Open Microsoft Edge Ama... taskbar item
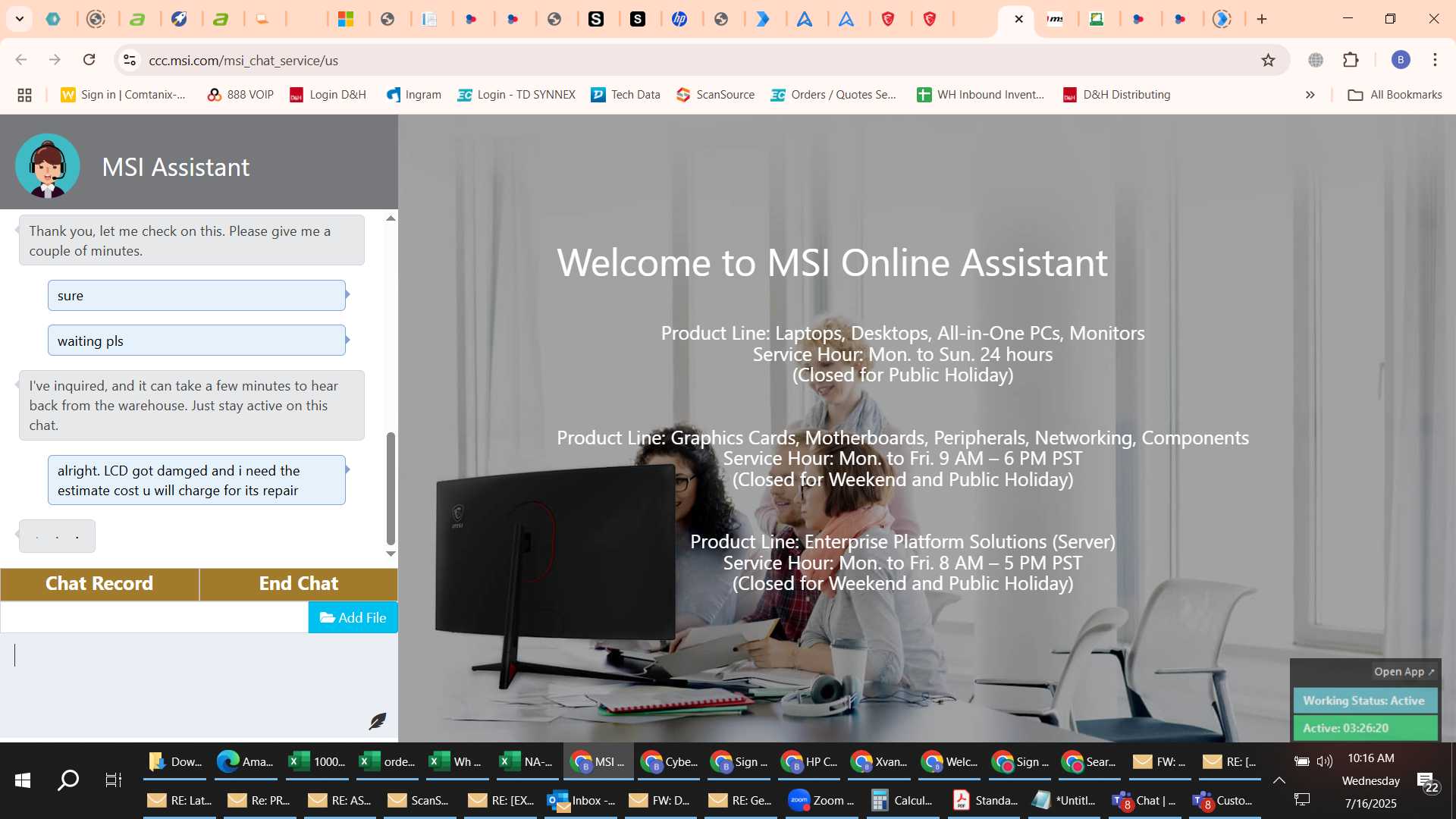 pyautogui.click(x=245, y=761)
